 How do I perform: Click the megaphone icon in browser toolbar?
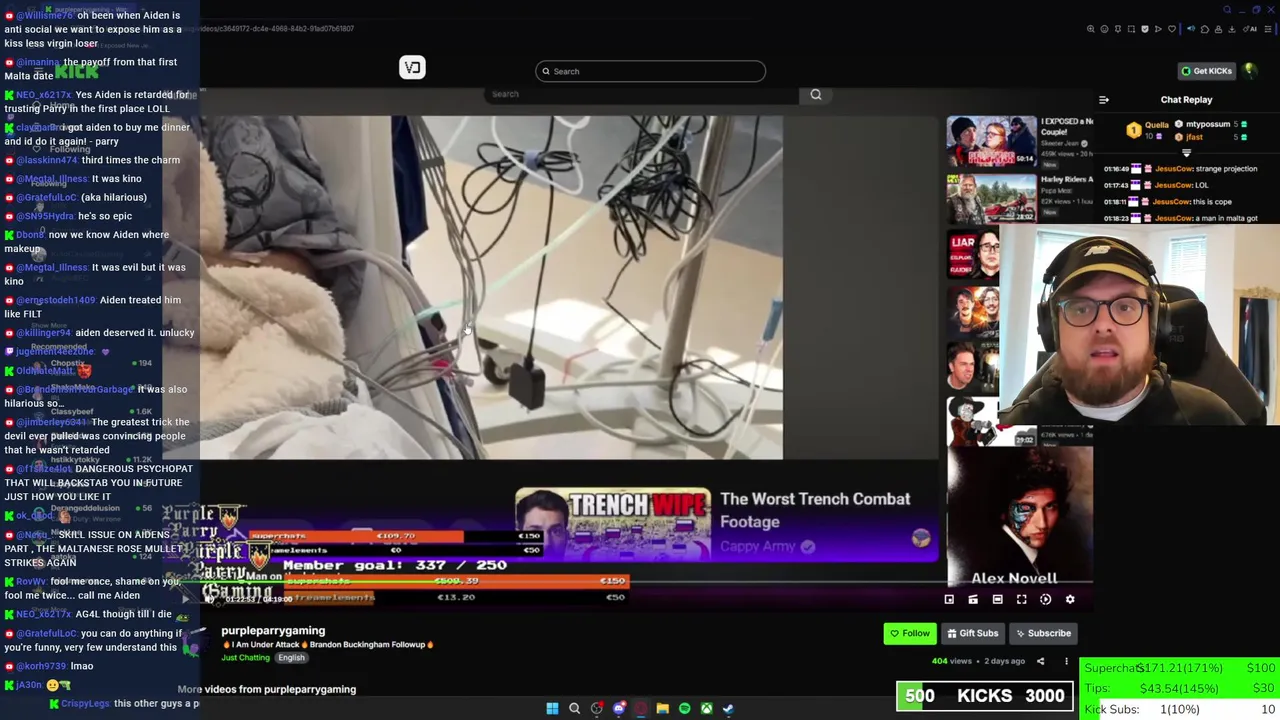point(1191,29)
